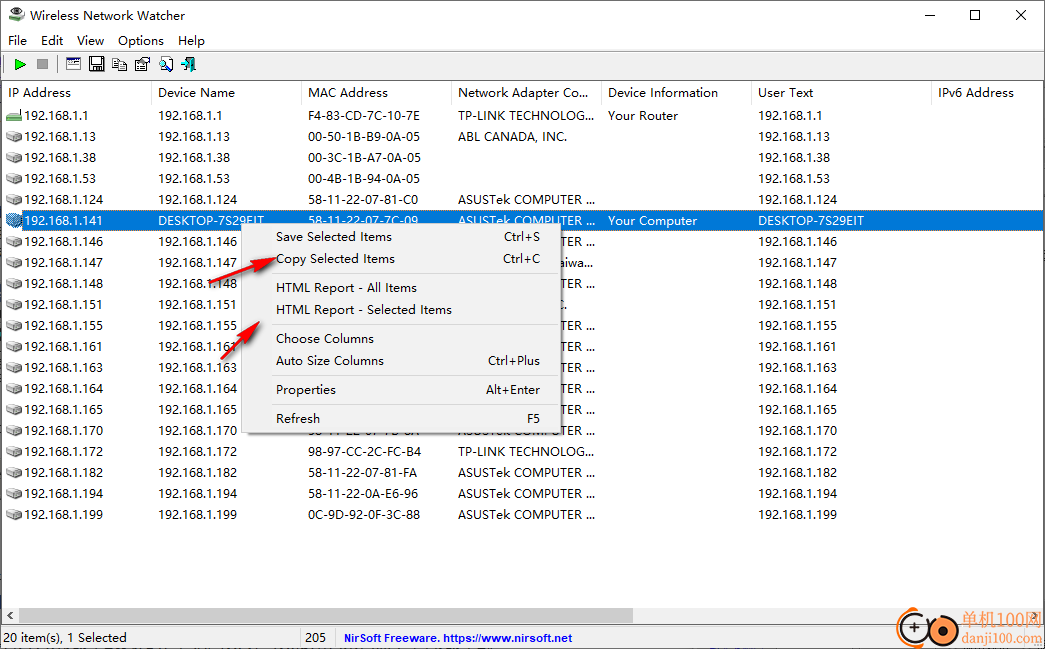
Task: Click the device icon in the 192.168.1.38 row
Action: (14, 158)
